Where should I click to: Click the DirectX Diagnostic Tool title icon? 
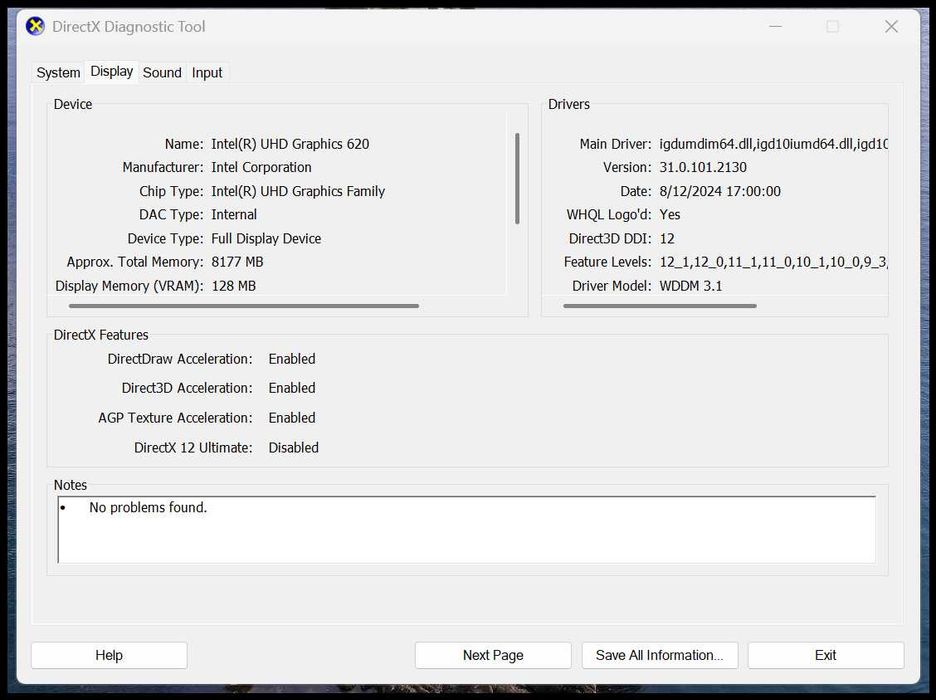tap(35, 26)
